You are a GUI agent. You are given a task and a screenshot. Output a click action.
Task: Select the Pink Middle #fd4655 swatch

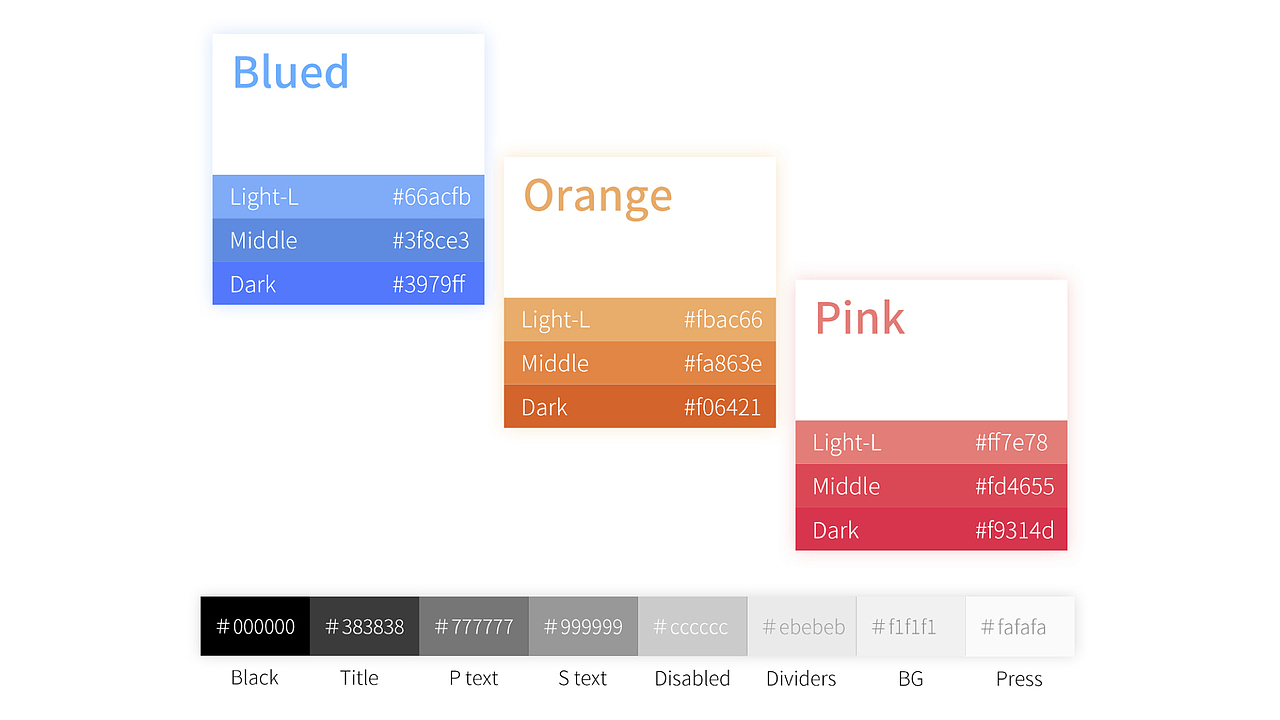click(931, 486)
